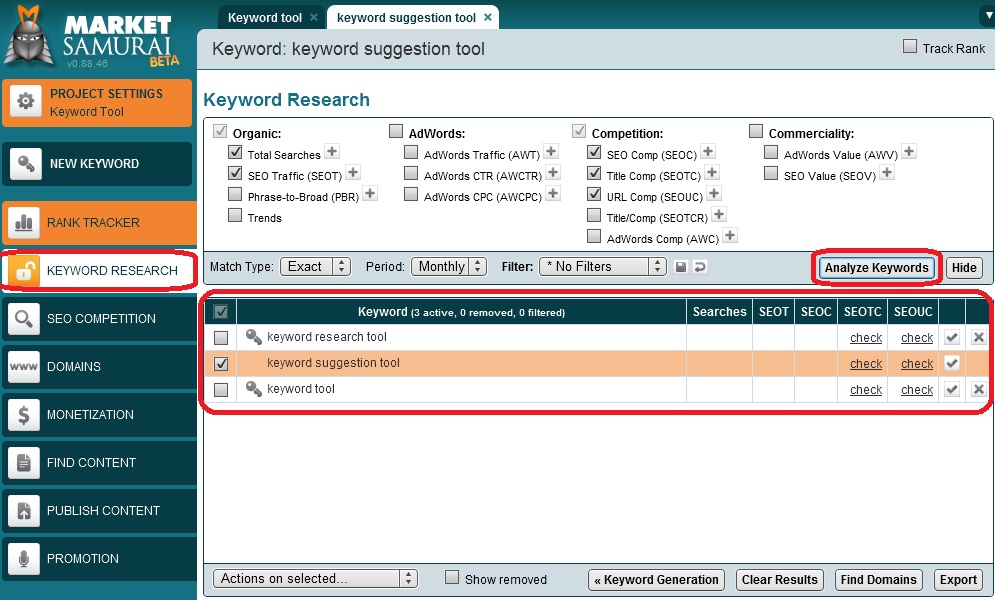
Task: Expand the tab list arrow at top right
Action: click(x=987, y=17)
